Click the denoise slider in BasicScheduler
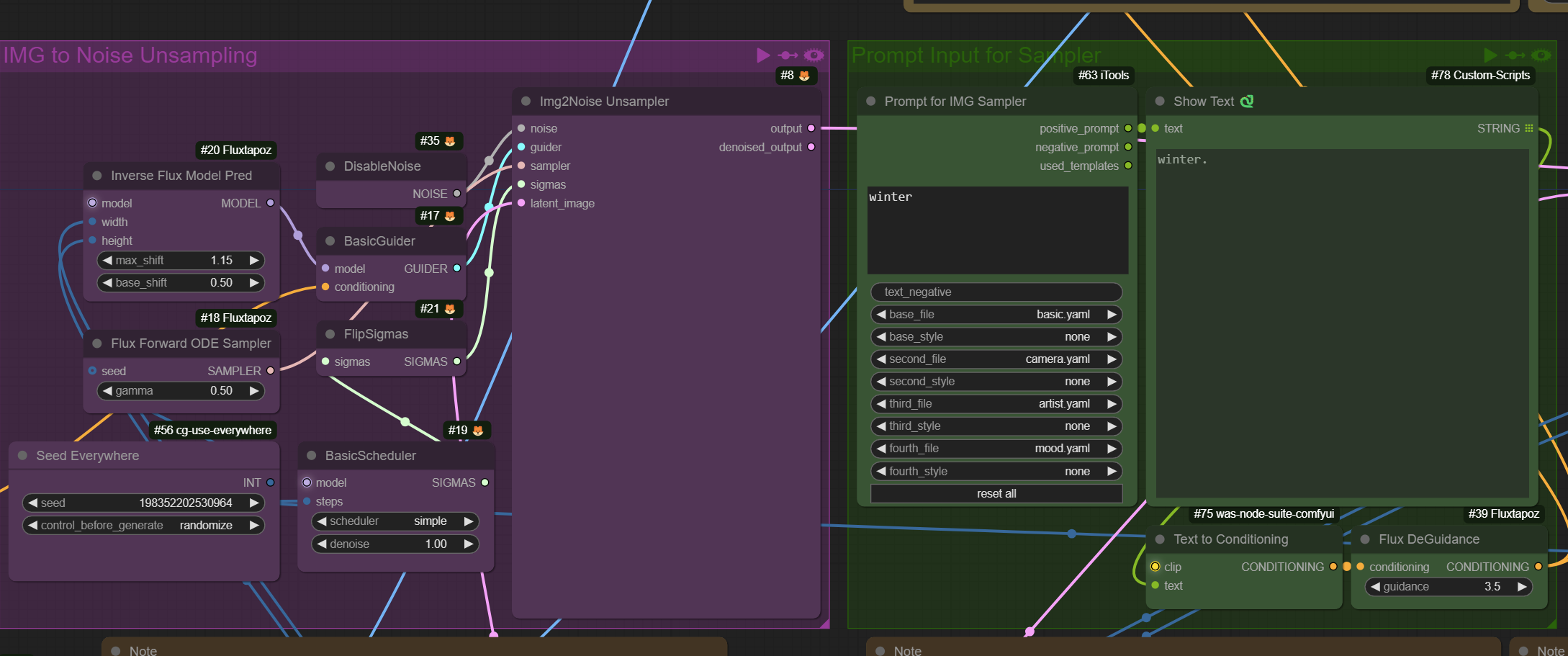This screenshot has width=1568, height=656. (x=395, y=544)
